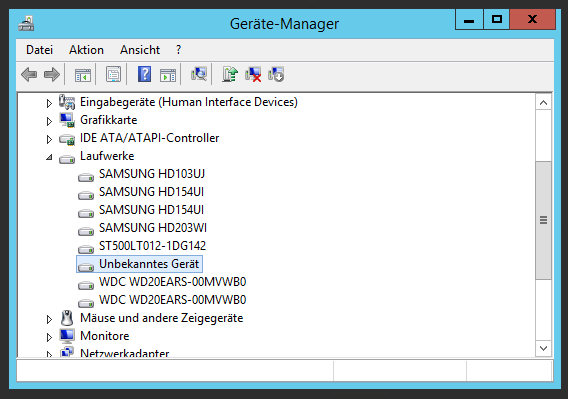Click the Geräte-Manager title bar app icon
Viewport: 568px width, 399px height.
26,24
